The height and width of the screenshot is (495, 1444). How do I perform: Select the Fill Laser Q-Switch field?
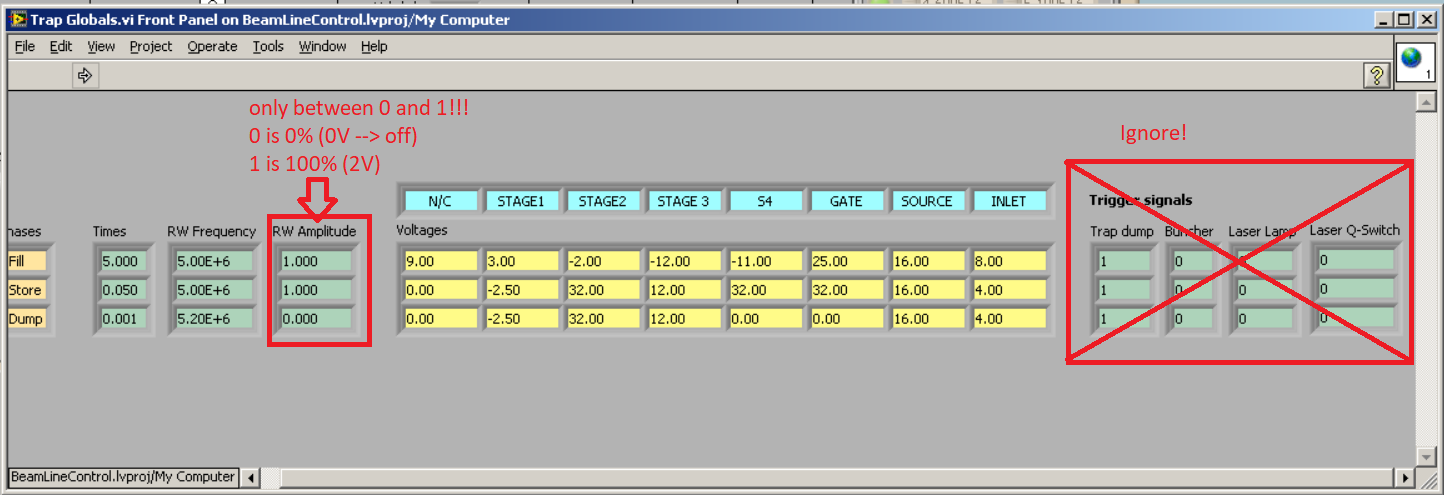click(x=1355, y=260)
